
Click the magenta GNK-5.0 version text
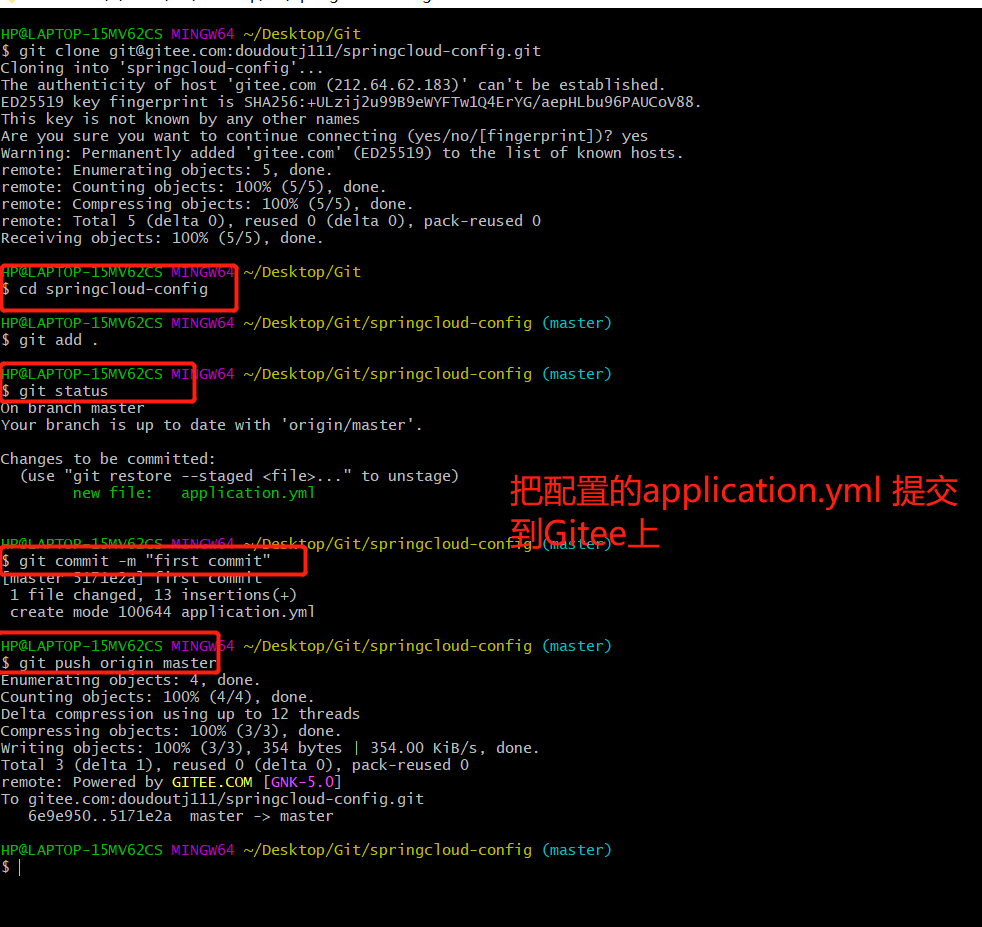pyautogui.click(x=302, y=782)
